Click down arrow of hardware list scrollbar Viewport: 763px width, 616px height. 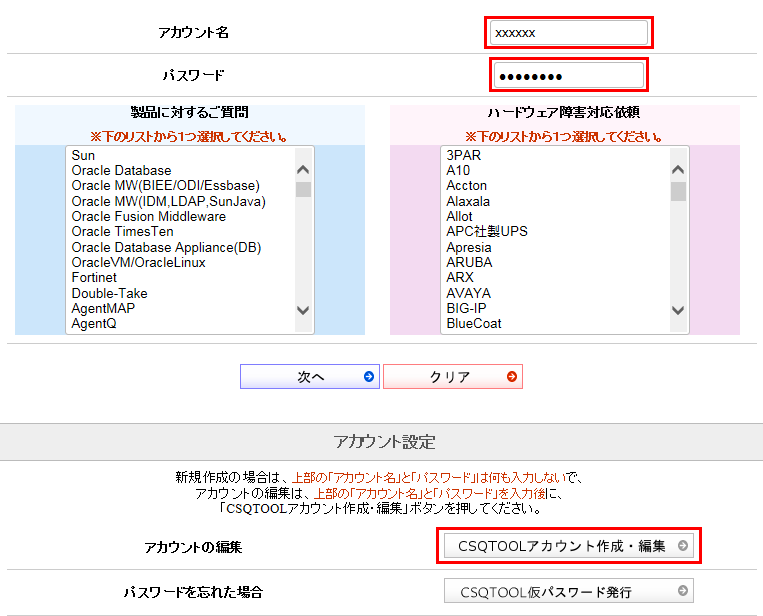coord(678,310)
